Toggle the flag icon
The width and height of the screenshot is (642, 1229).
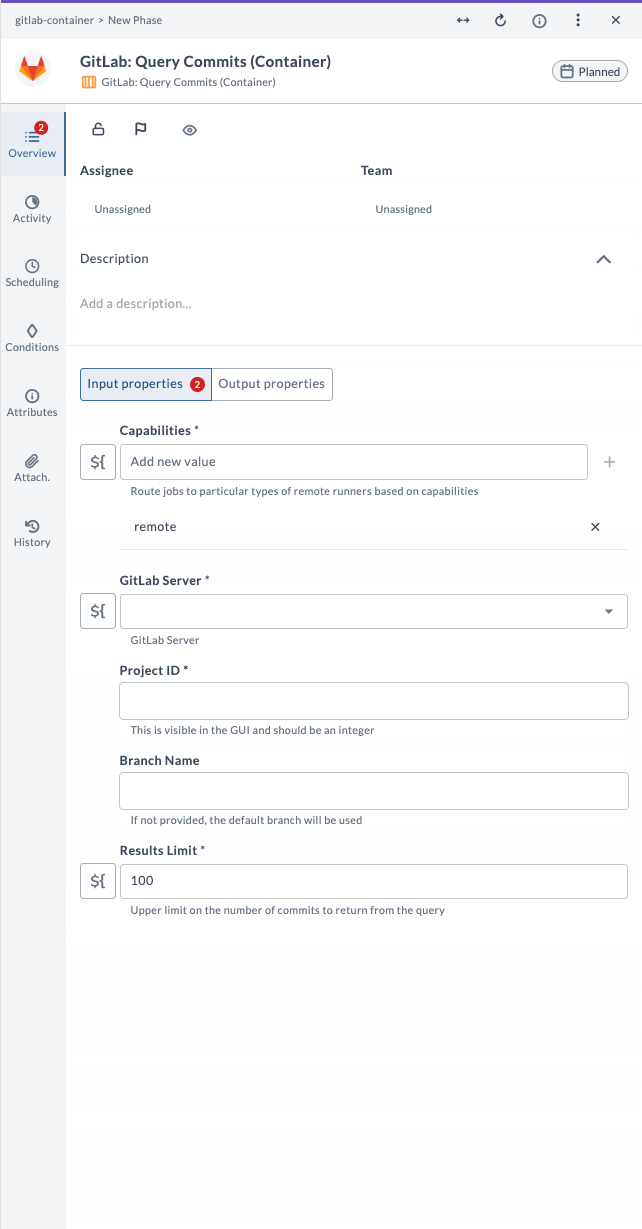[141, 129]
